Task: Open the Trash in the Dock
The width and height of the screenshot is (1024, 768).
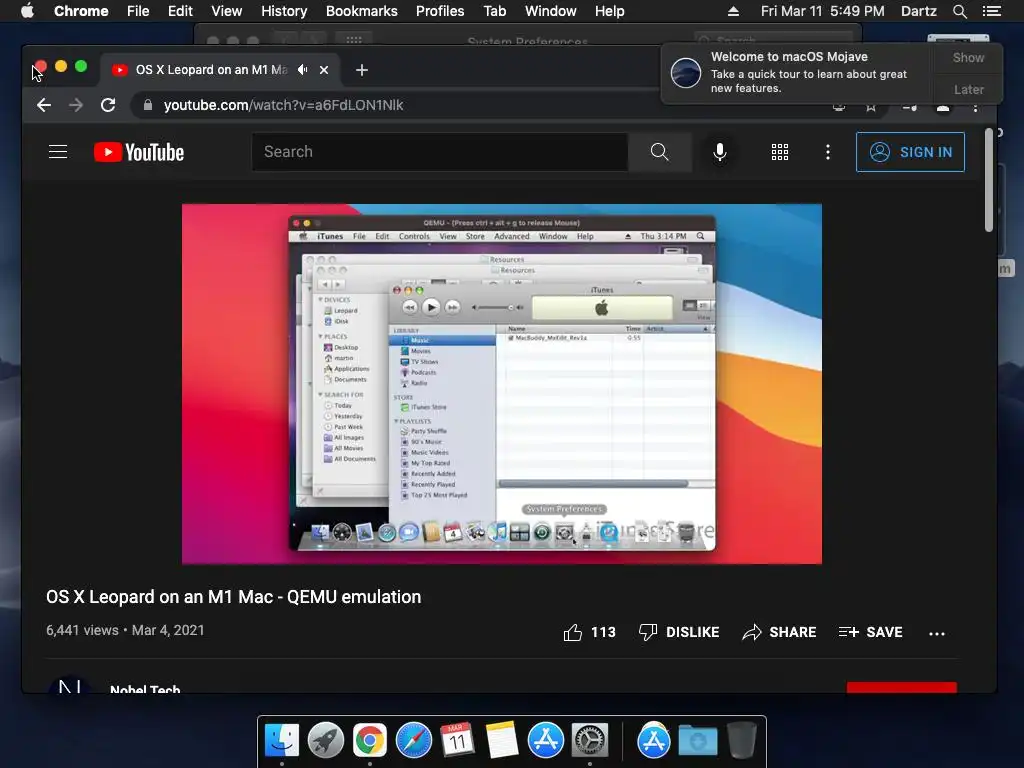Action: [x=741, y=740]
